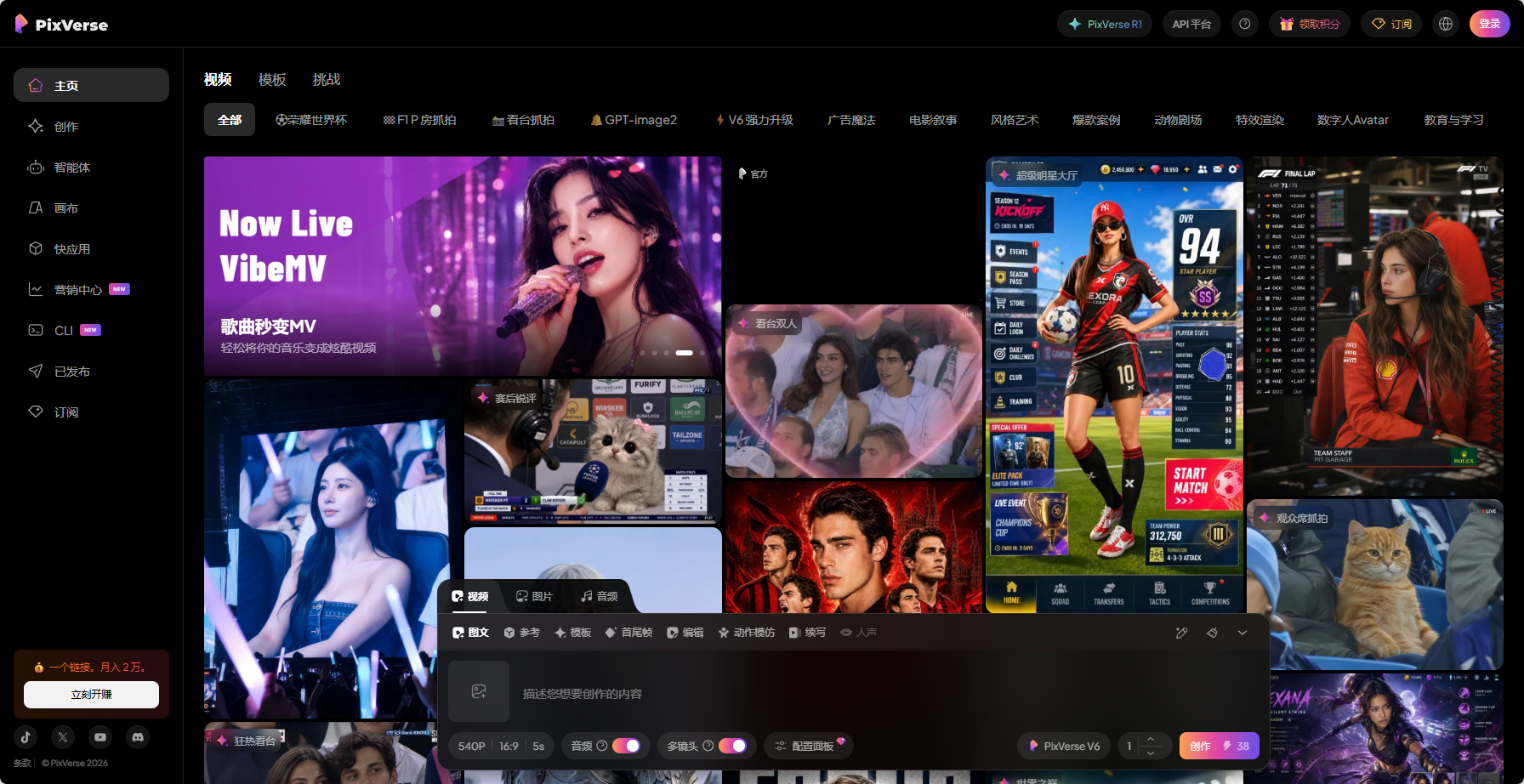This screenshot has height=784, width=1524.
Task: Select the 模板 mode in creation panel
Action: click(572, 633)
